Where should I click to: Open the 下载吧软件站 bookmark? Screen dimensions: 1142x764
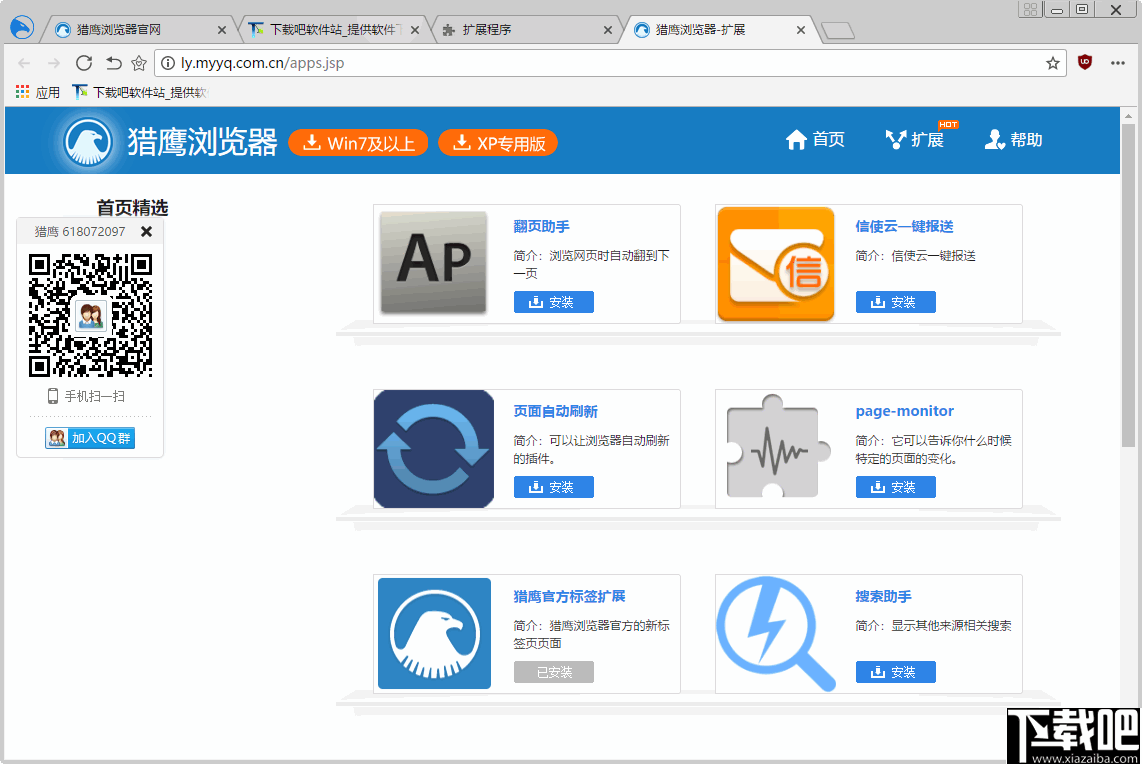pyautogui.click(x=140, y=92)
